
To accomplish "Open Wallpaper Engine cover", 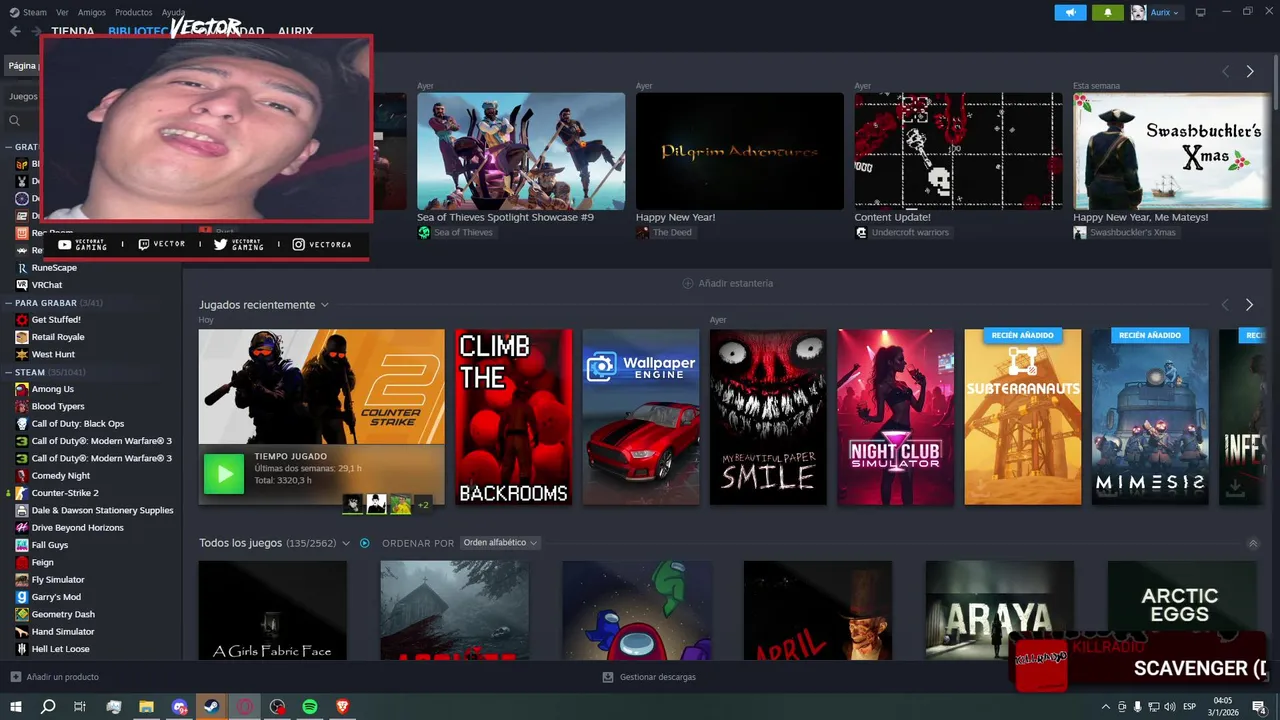I will [641, 417].
